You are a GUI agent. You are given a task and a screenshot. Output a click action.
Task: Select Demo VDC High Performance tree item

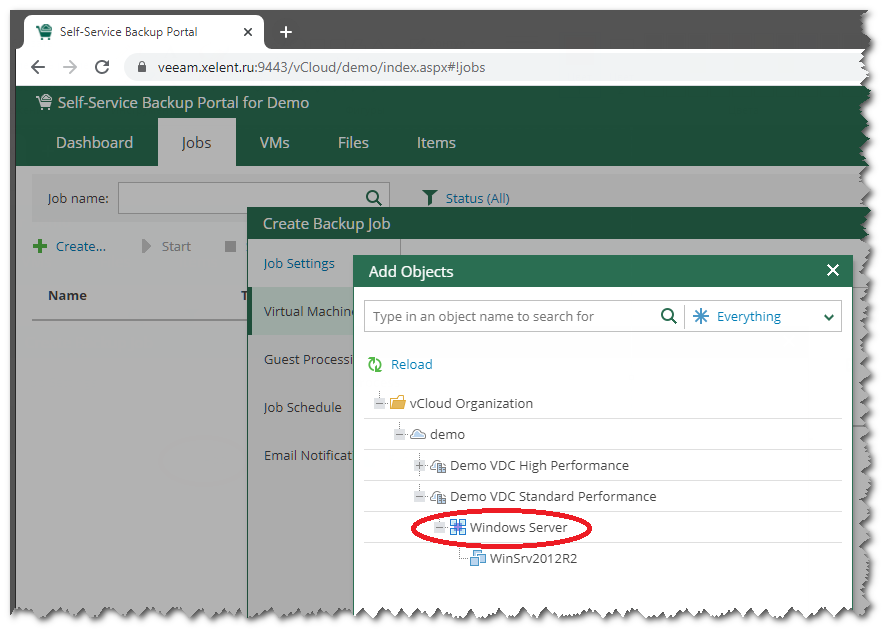pos(539,466)
